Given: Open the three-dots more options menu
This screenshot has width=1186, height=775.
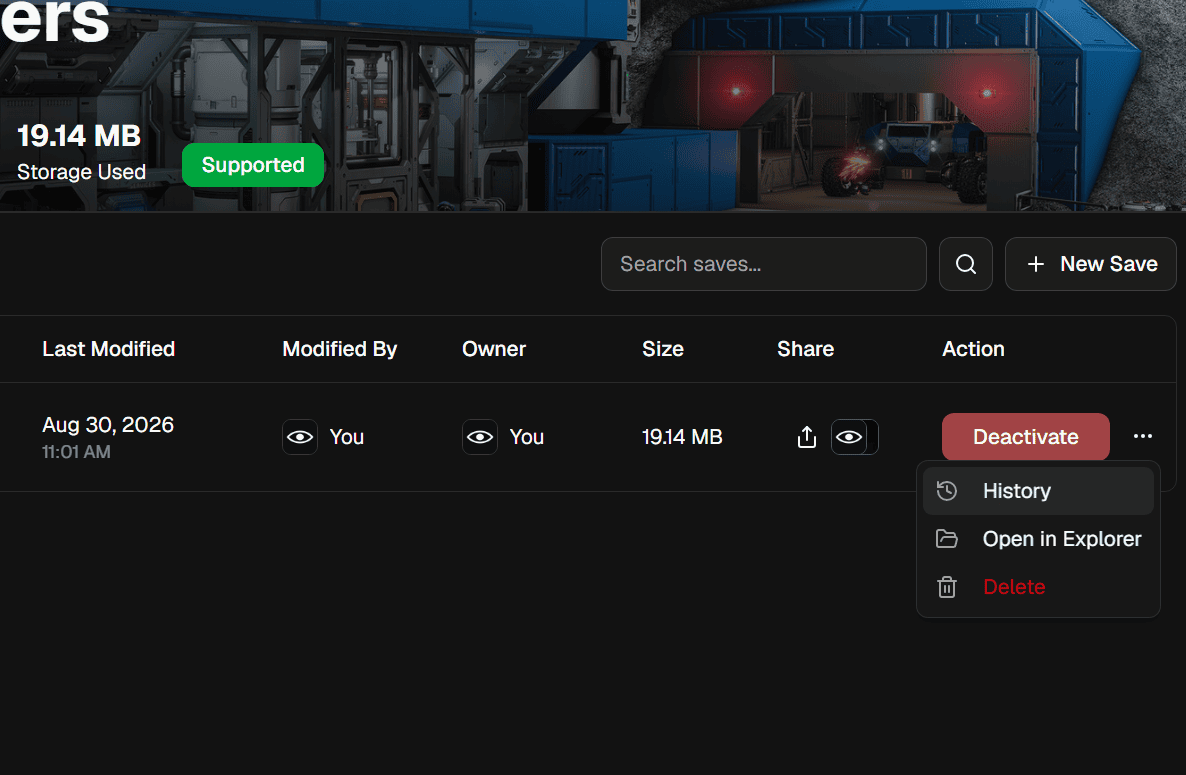Looking at the screenshot, I should [1143, 436].
